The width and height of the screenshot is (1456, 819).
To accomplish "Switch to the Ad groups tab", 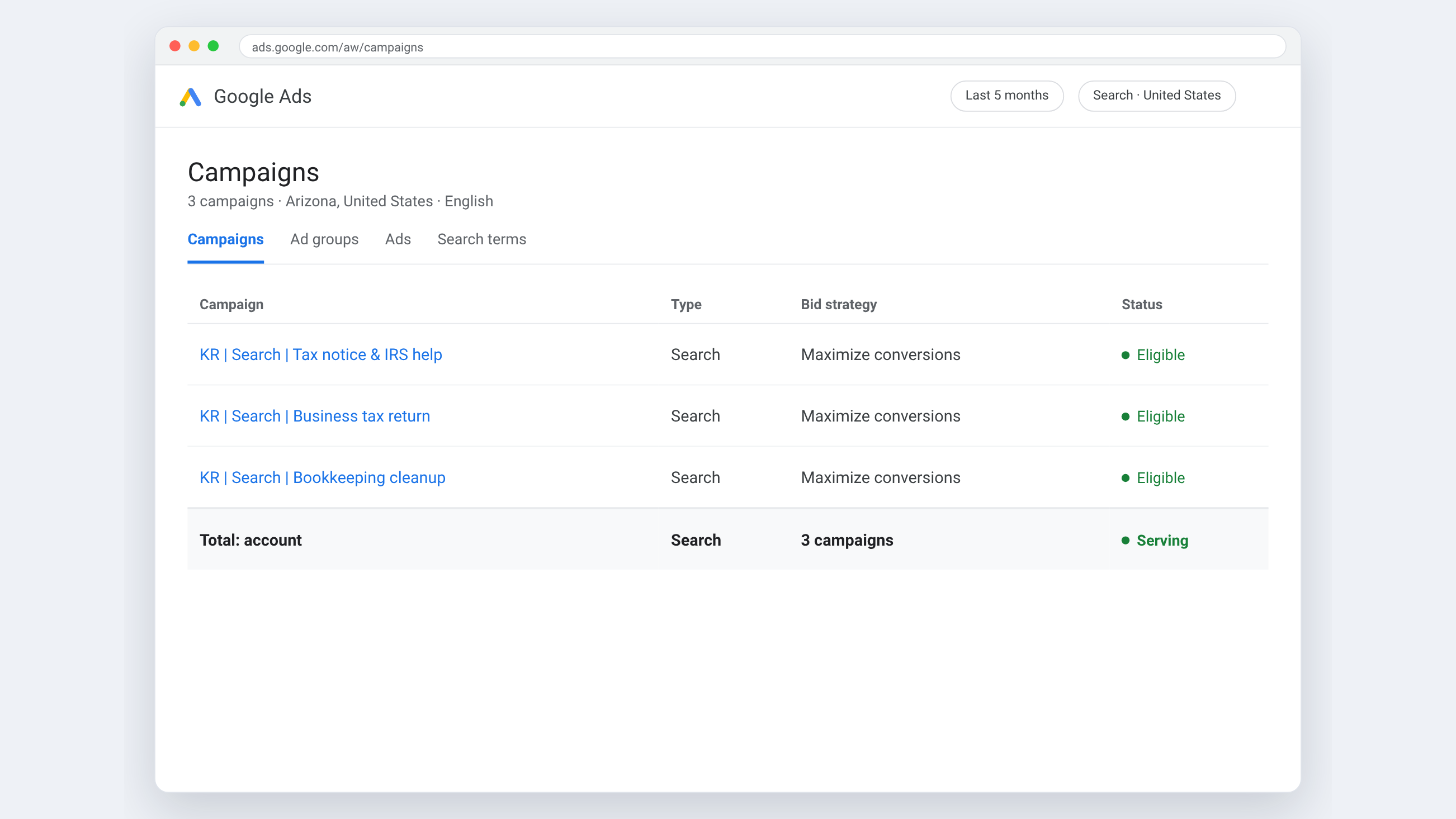I will (324, 239).
